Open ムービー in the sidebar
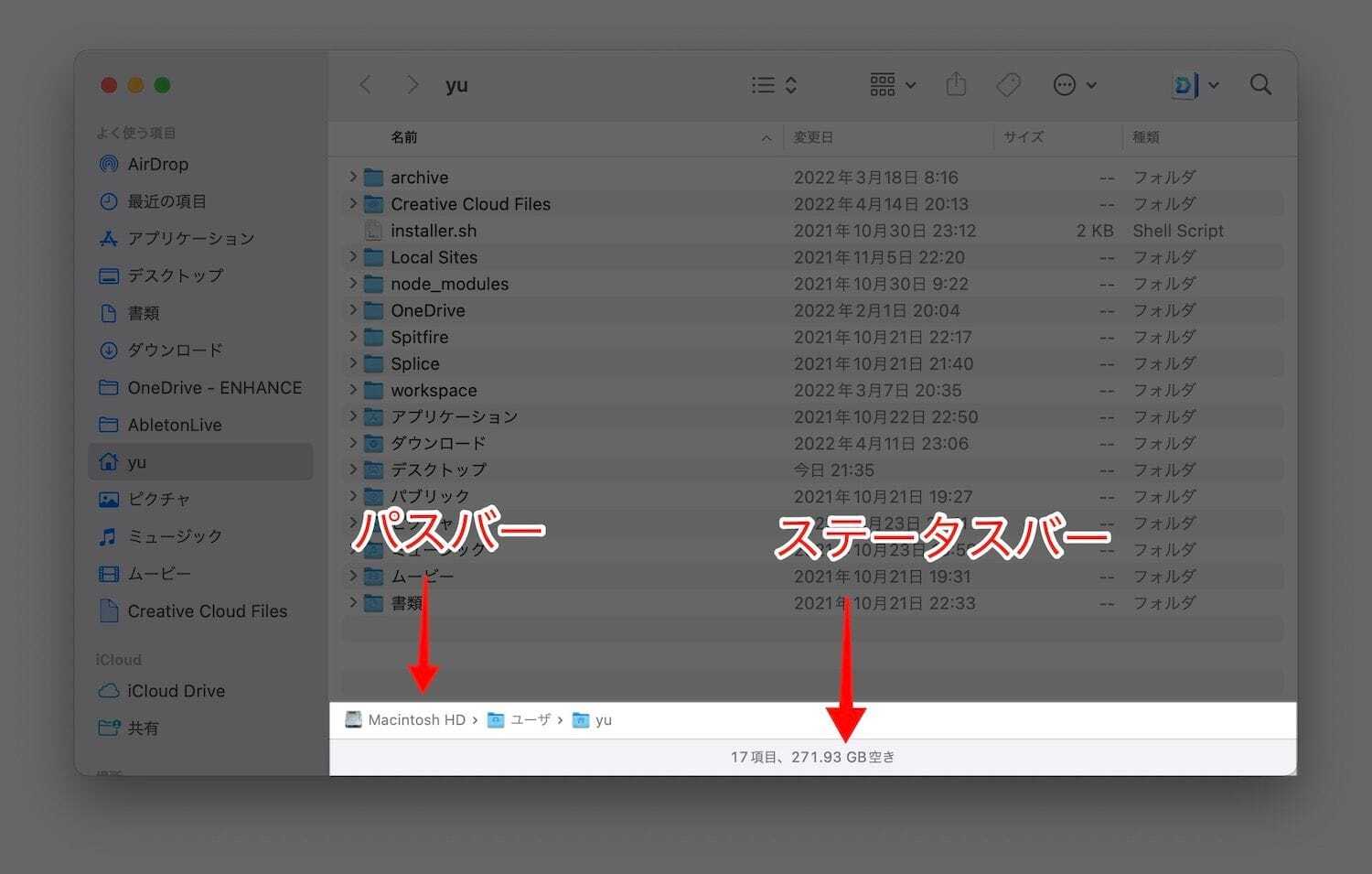Image resolution: width=1372 pixels, height=874 pixels. point(200,574)
